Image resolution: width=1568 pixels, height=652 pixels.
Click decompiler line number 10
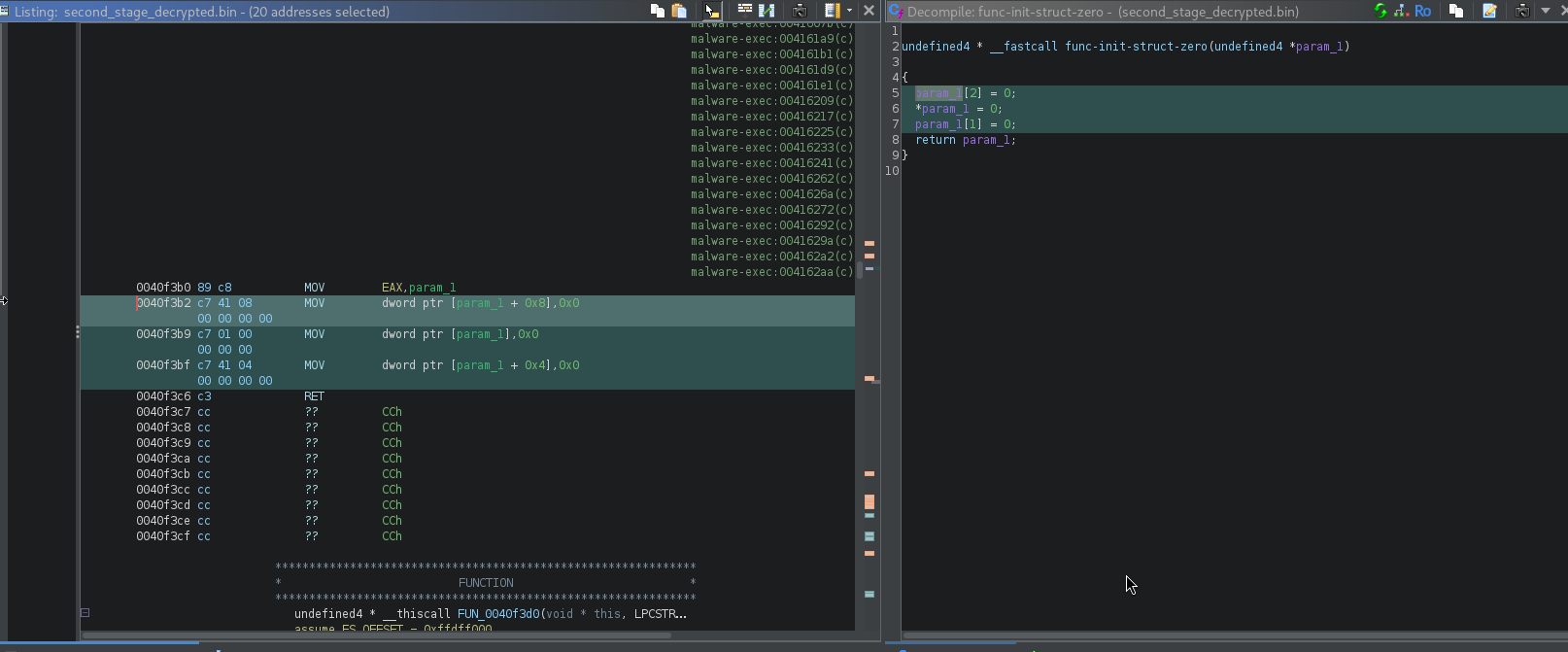coord(892,171)
